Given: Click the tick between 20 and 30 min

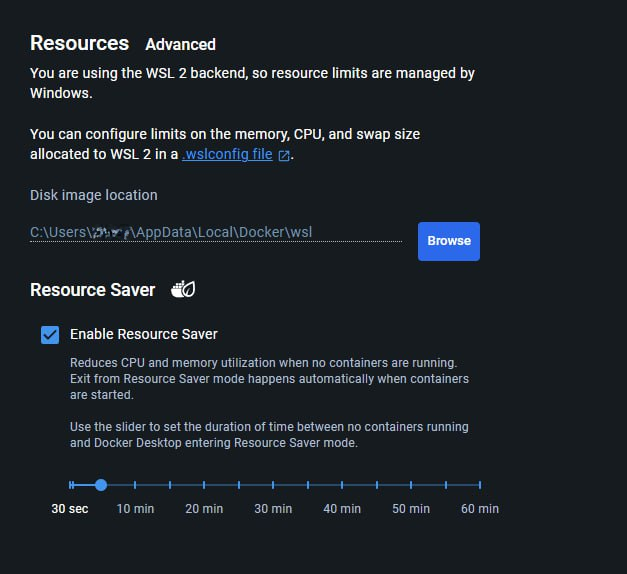Looking at the screenshot, I should point(239,485).
